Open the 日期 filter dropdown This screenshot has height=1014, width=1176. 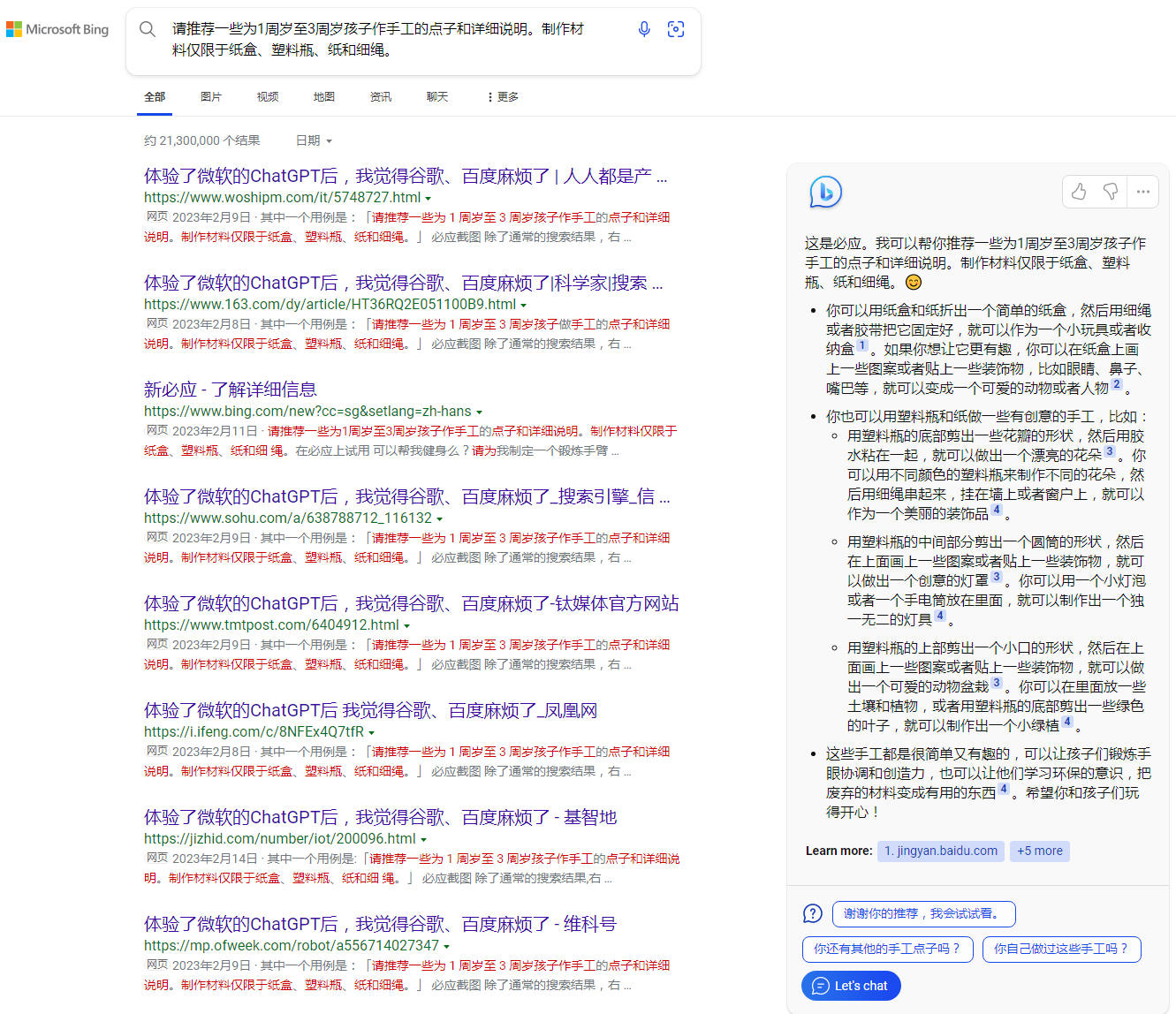click(x=314, y=140)
